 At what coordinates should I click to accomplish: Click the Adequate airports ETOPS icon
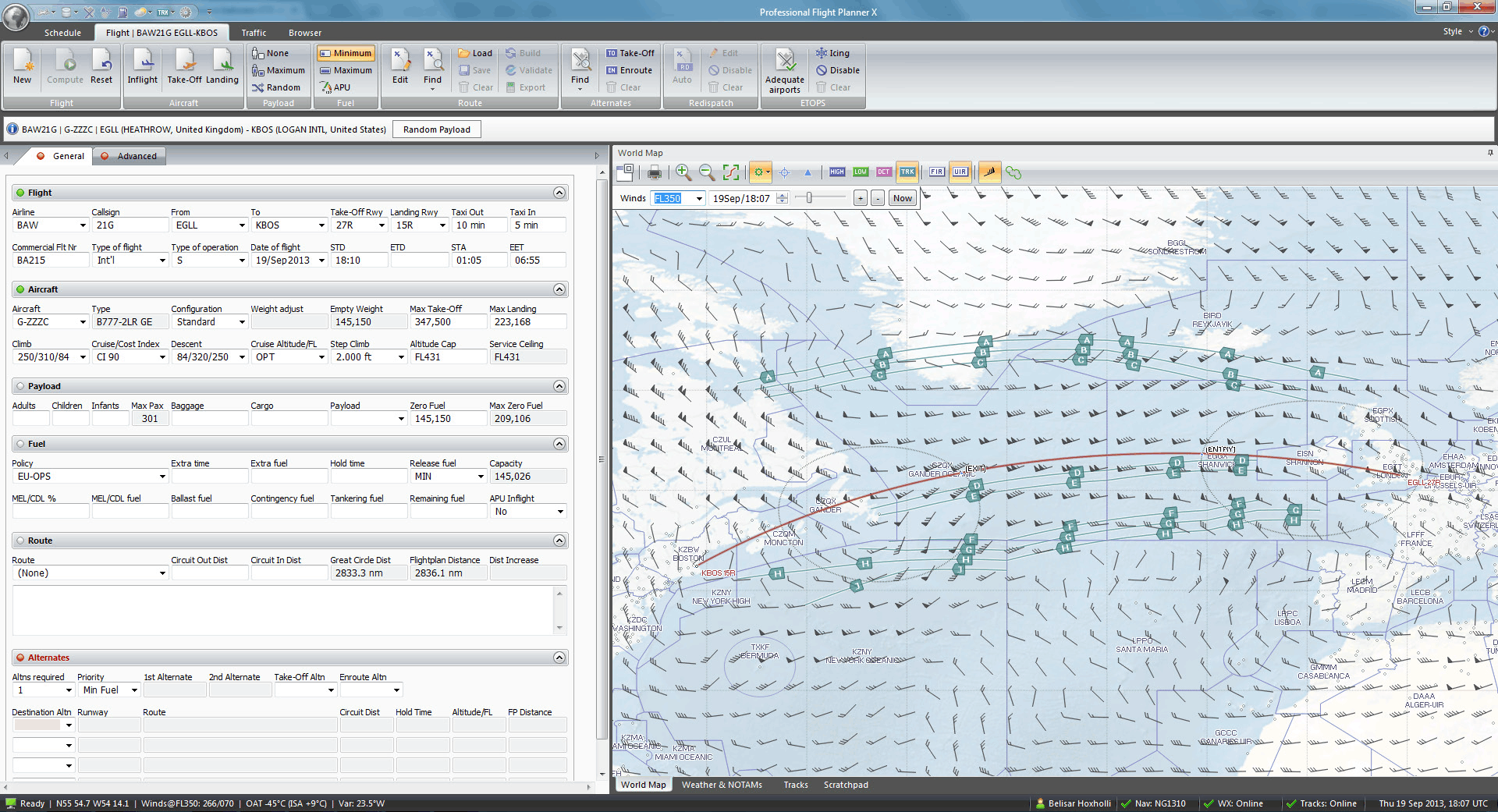pyautogui.click(x=784, y=70)
